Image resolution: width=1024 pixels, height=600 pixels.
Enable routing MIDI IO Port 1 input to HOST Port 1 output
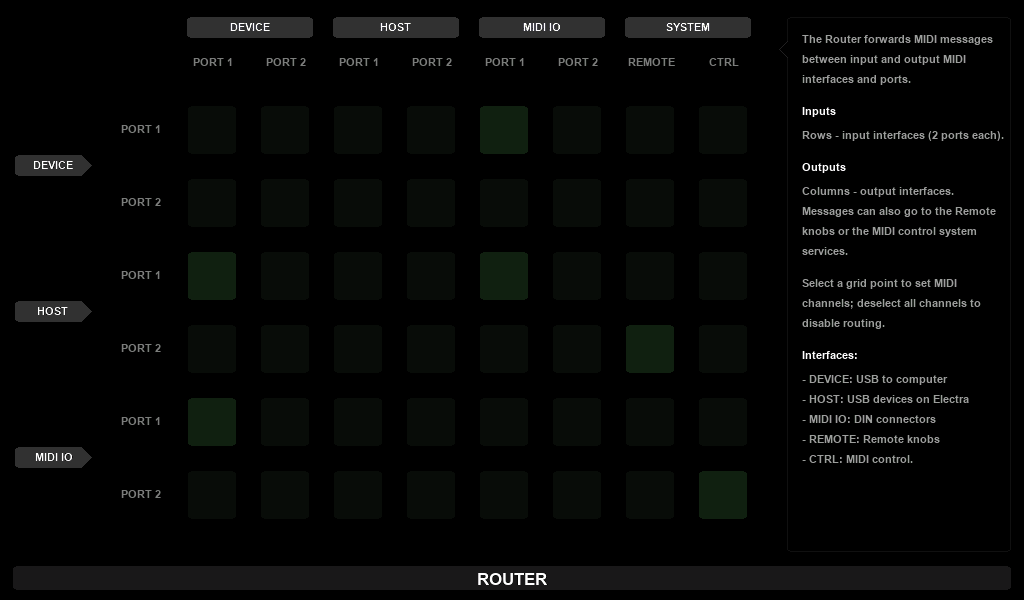pos(358,422)
